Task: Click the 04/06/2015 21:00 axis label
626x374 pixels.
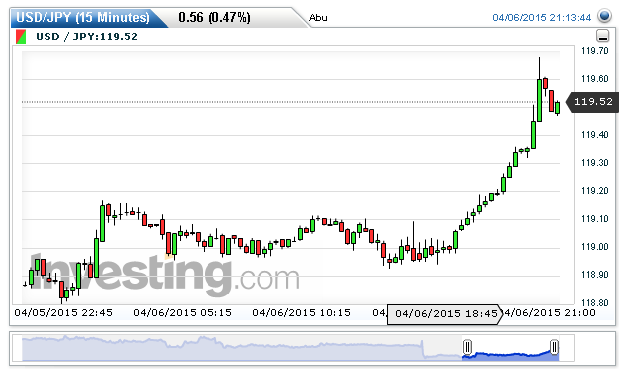Action: click(x=549, y=313)
